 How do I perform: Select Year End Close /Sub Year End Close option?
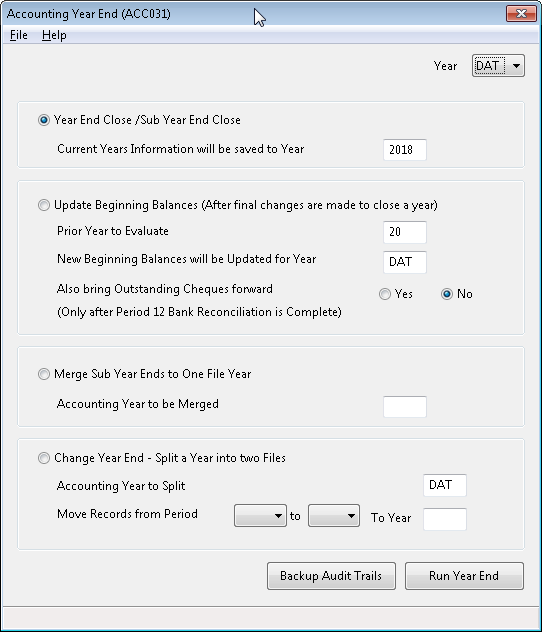pyautogui.click(x=44, y=120)
